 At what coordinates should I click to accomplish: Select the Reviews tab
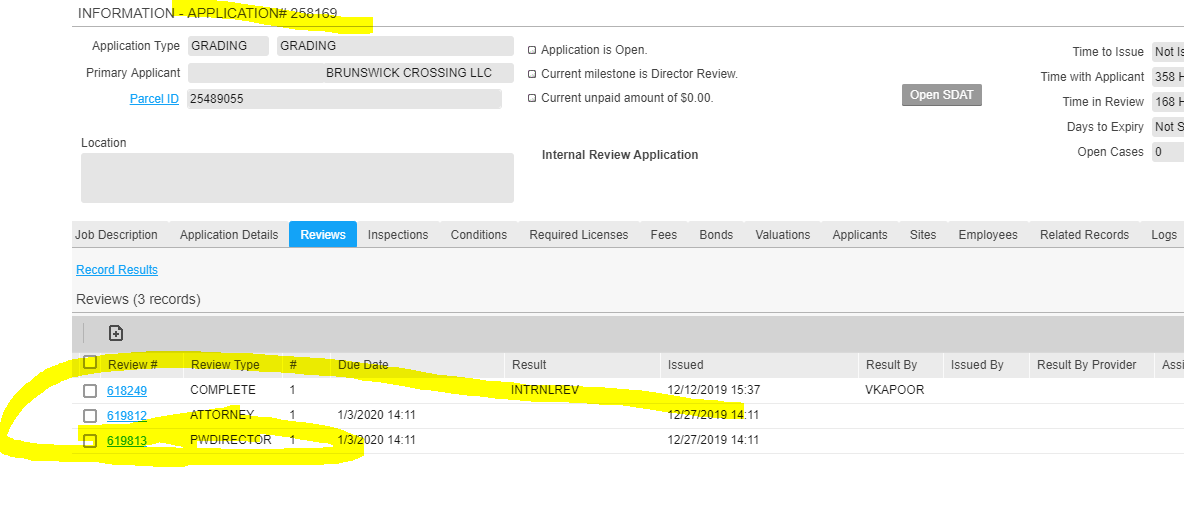pyautogui.click(x=323, y=235)
